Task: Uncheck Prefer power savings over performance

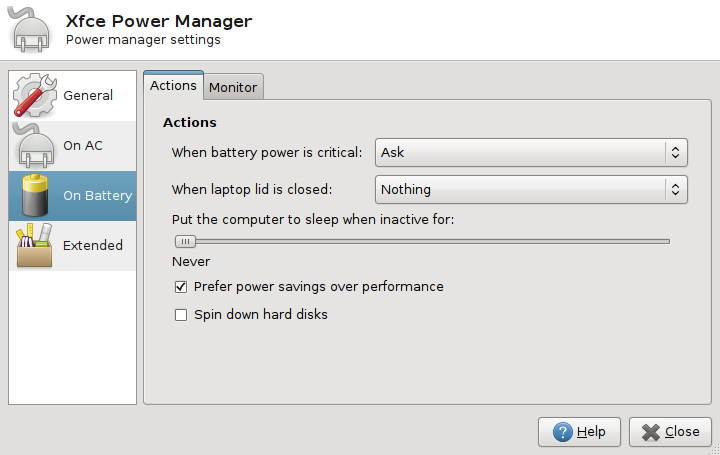Action: click(x=181, y=287)
